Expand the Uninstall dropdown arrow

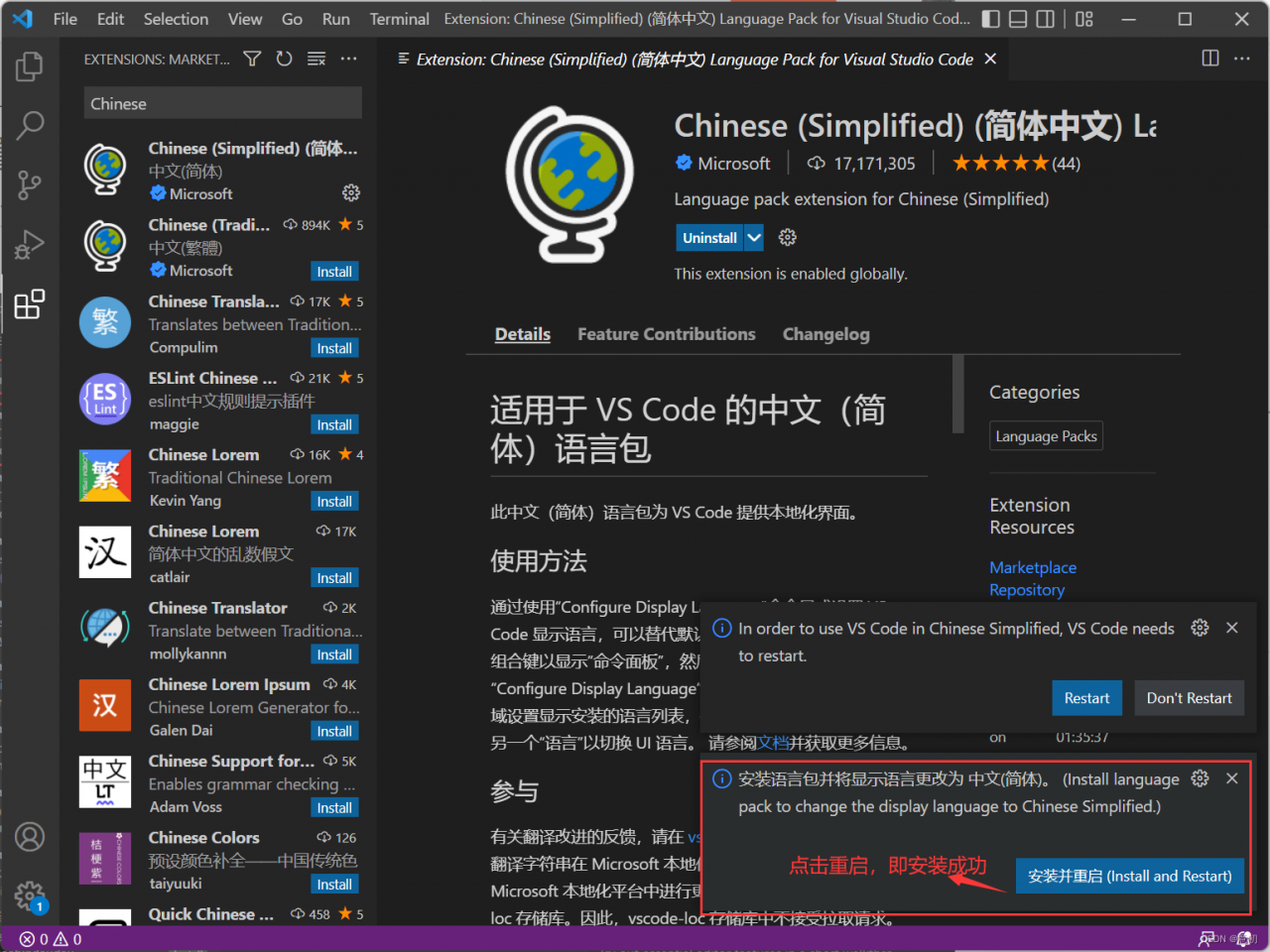[754, 238]
